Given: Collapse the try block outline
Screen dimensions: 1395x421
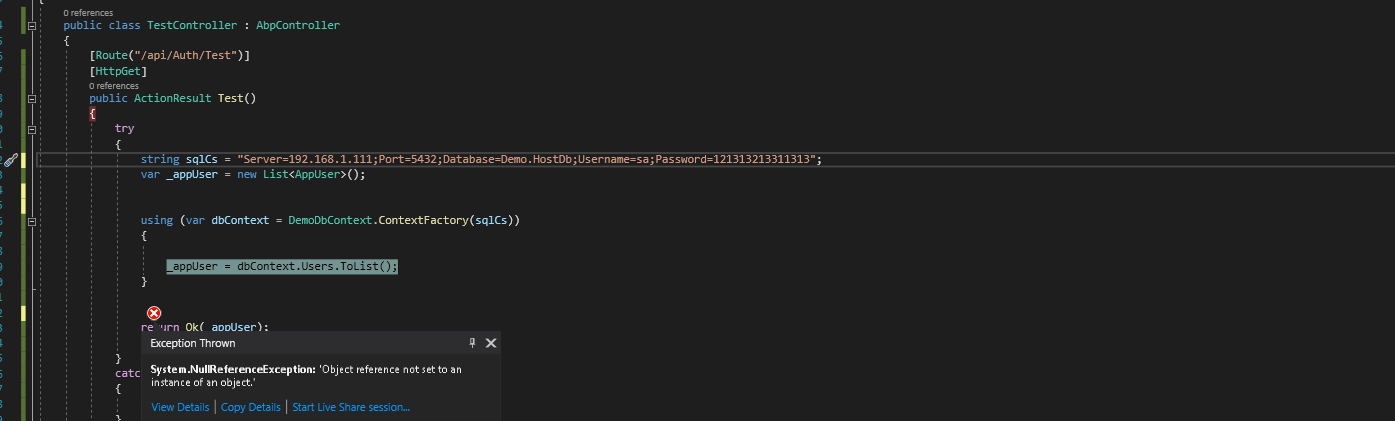Looking at the screenshot, I should point(32,129).
